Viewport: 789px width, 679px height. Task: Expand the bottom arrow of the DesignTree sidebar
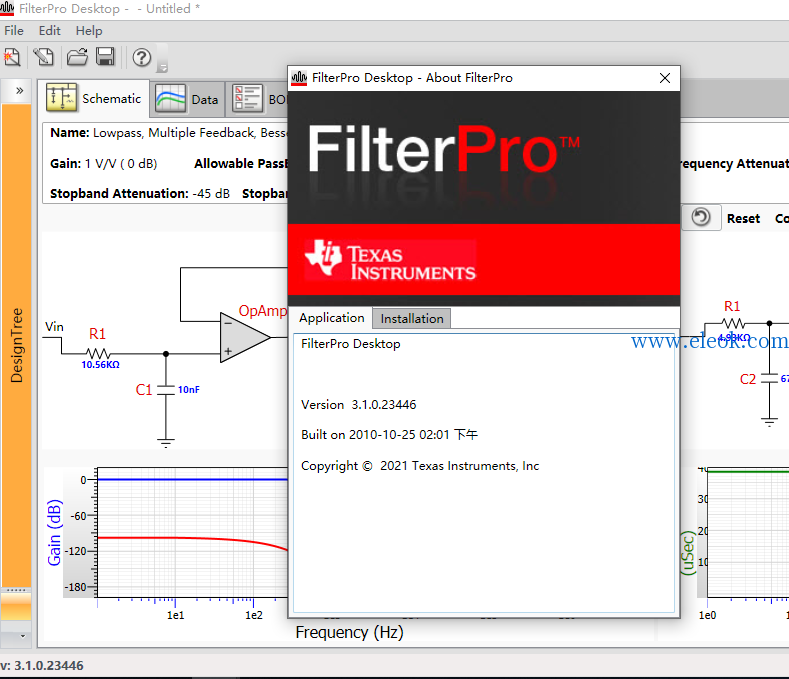click(x=23, y=636)
